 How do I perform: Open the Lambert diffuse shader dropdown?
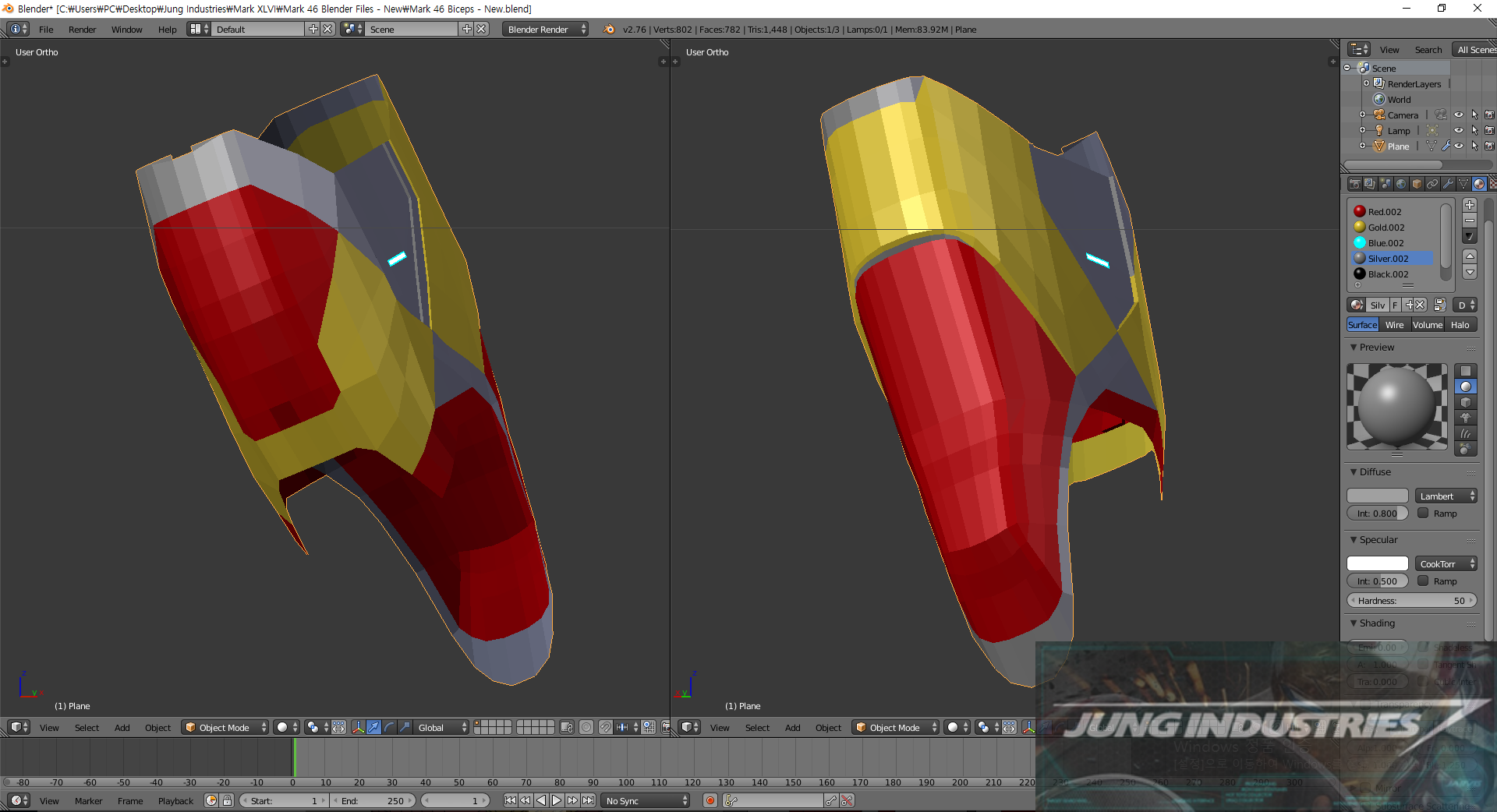point(1446,496)
